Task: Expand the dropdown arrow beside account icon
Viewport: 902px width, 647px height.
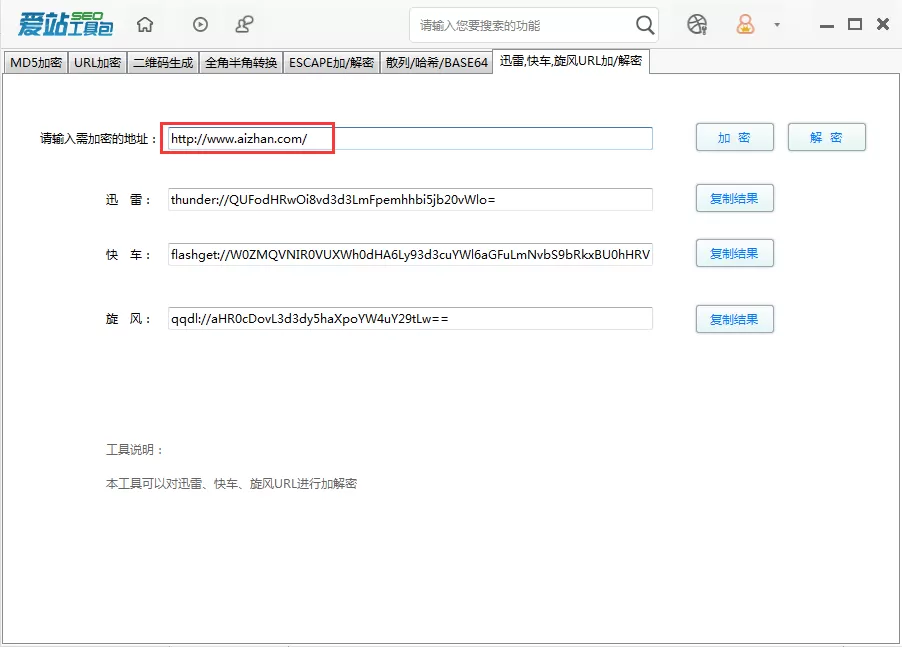Action: click(x=777, y=25)
